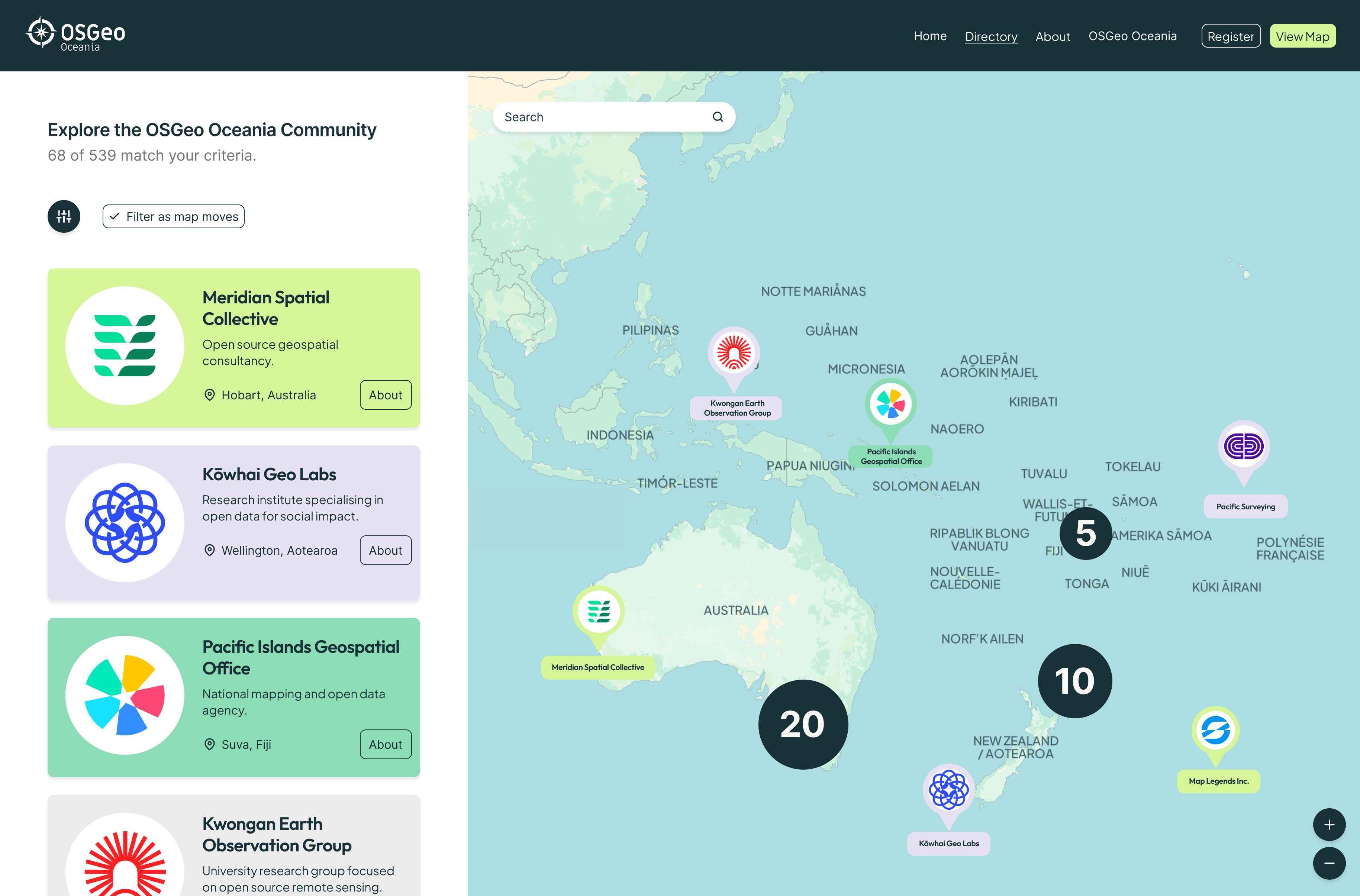Open the About nav item

(1053, 36)
